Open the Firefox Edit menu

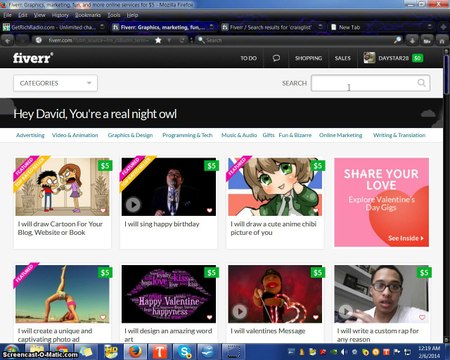23,15
